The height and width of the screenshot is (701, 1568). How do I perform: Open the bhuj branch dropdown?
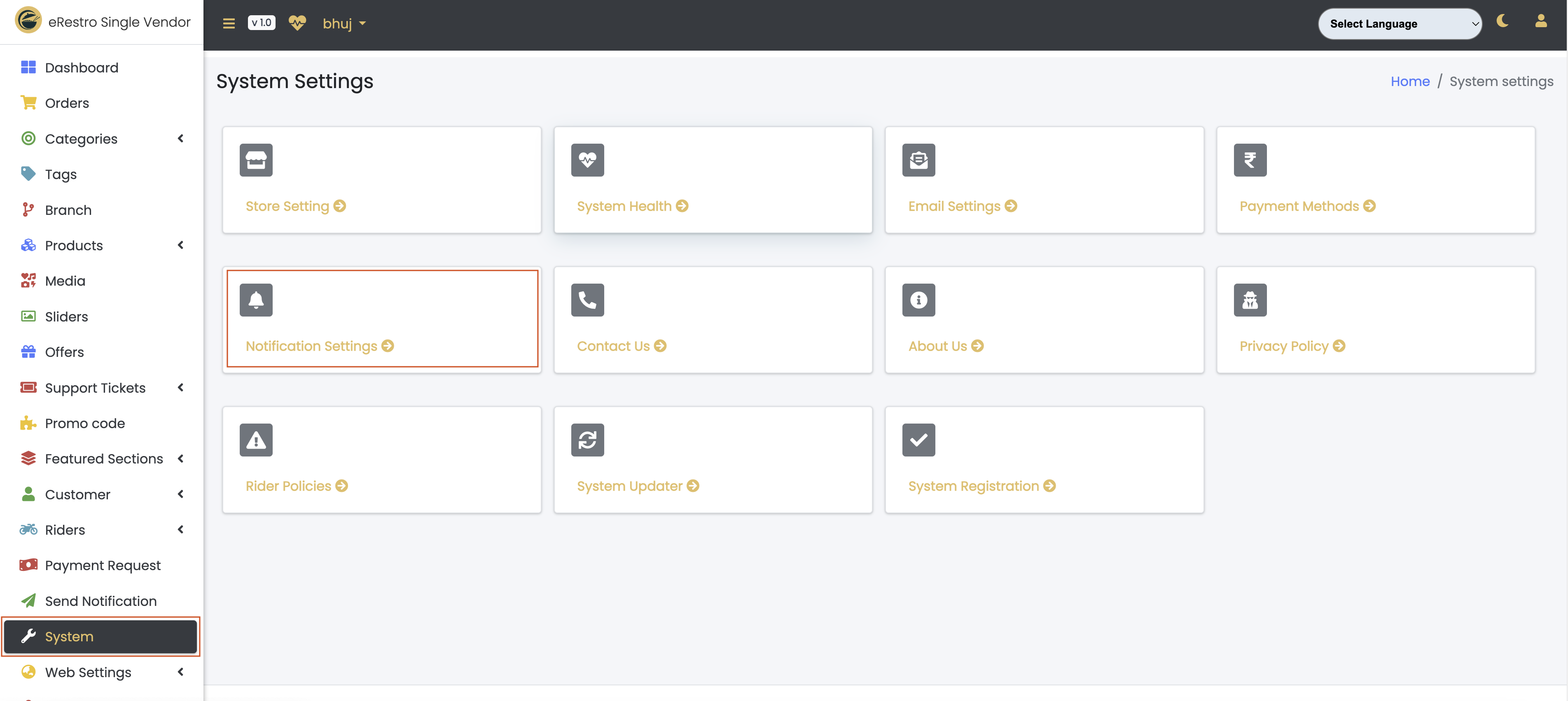click(344, 24)
